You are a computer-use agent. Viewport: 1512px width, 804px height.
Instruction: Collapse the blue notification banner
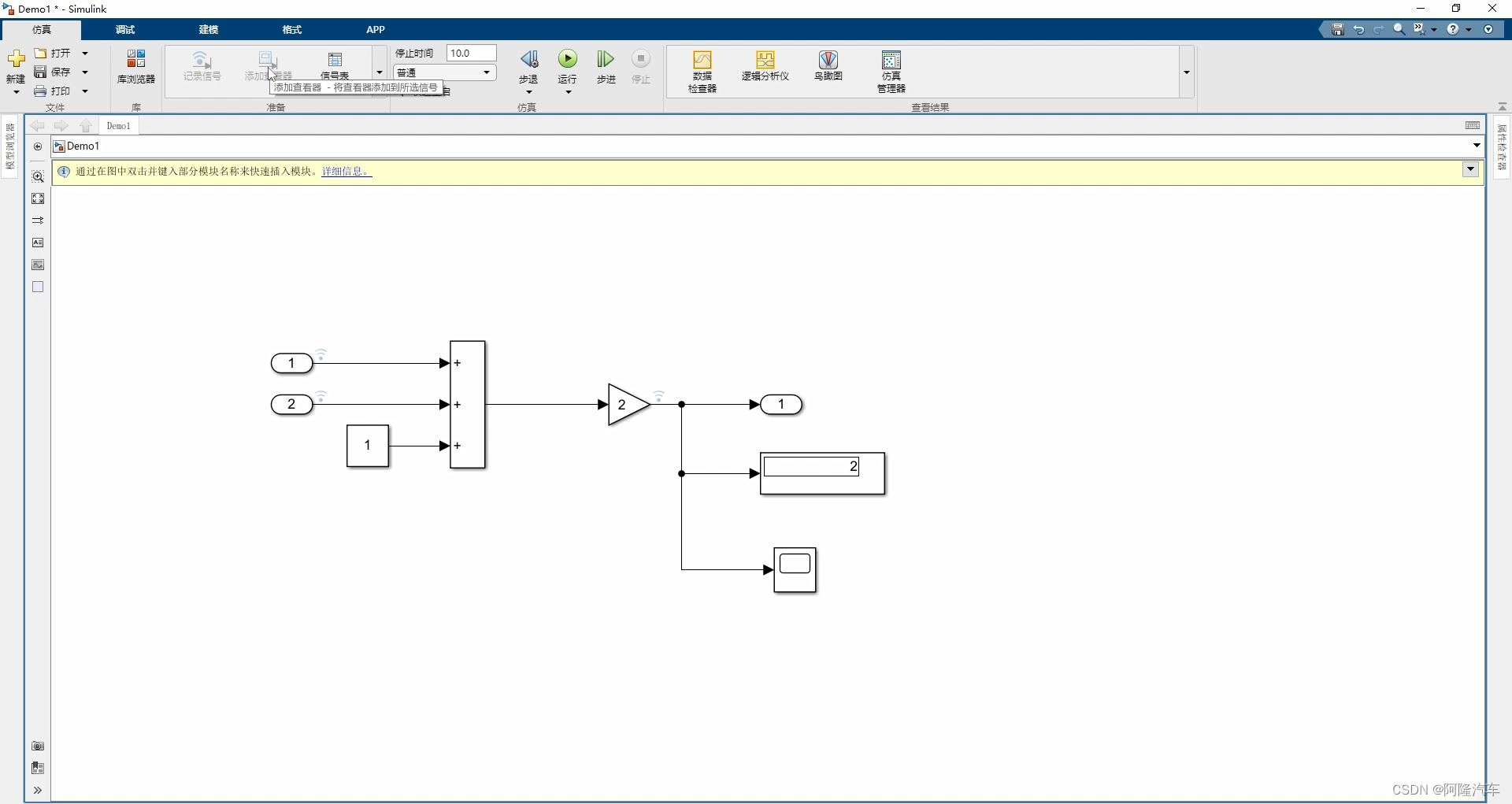[x=1471, y=169]
